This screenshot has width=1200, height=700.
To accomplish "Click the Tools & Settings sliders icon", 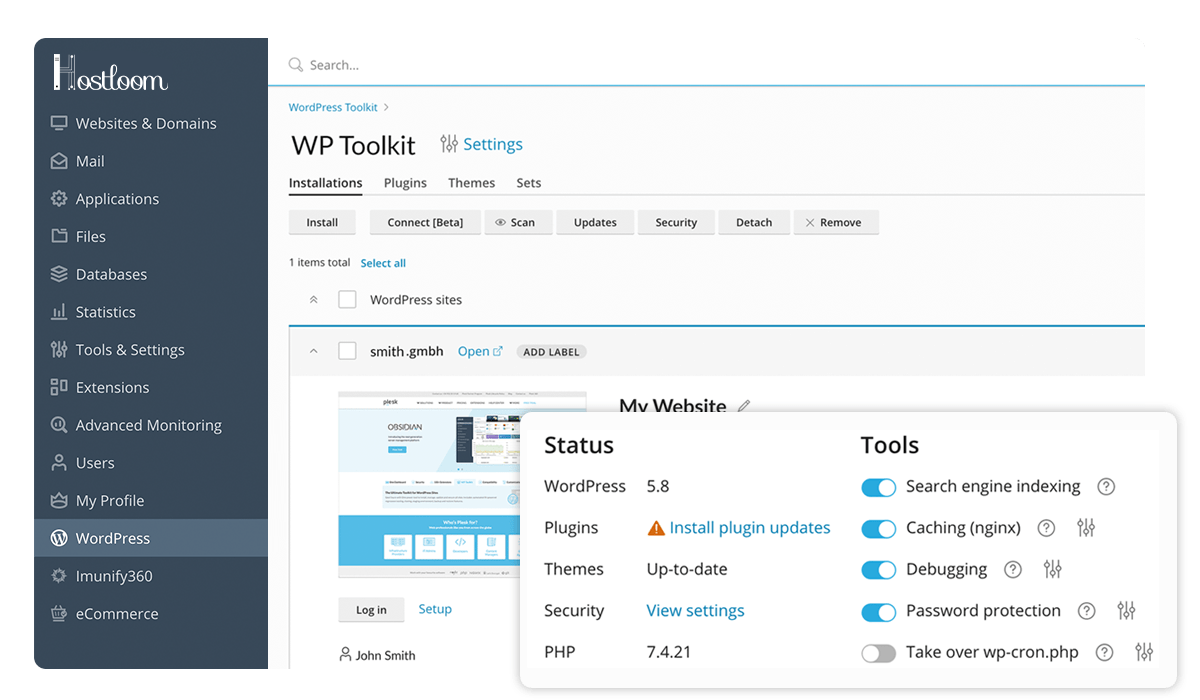I will click(x=59, y=349).
